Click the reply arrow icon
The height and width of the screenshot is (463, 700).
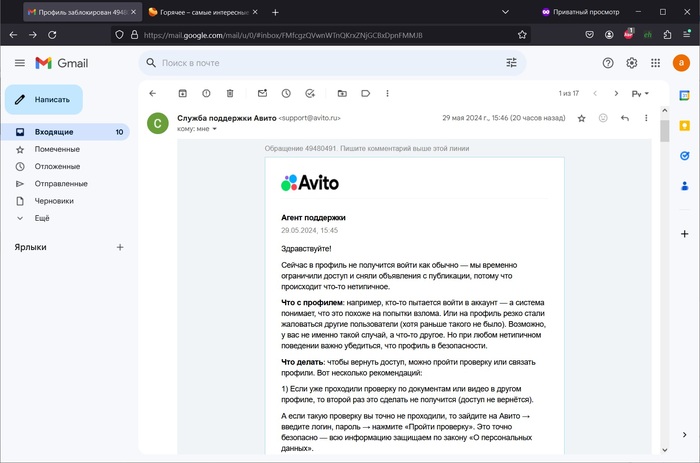click(625, 118)
